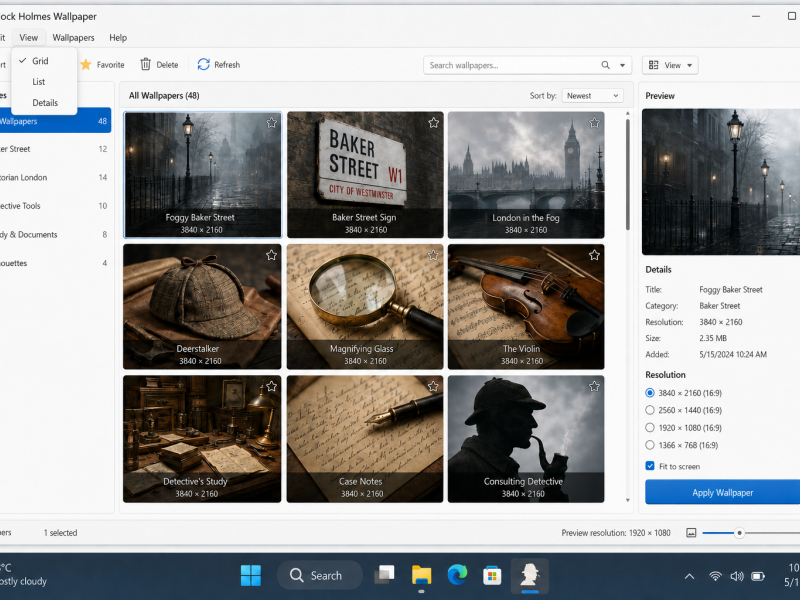Click the large Preview image
800x600 pixels.
point(721,182)
